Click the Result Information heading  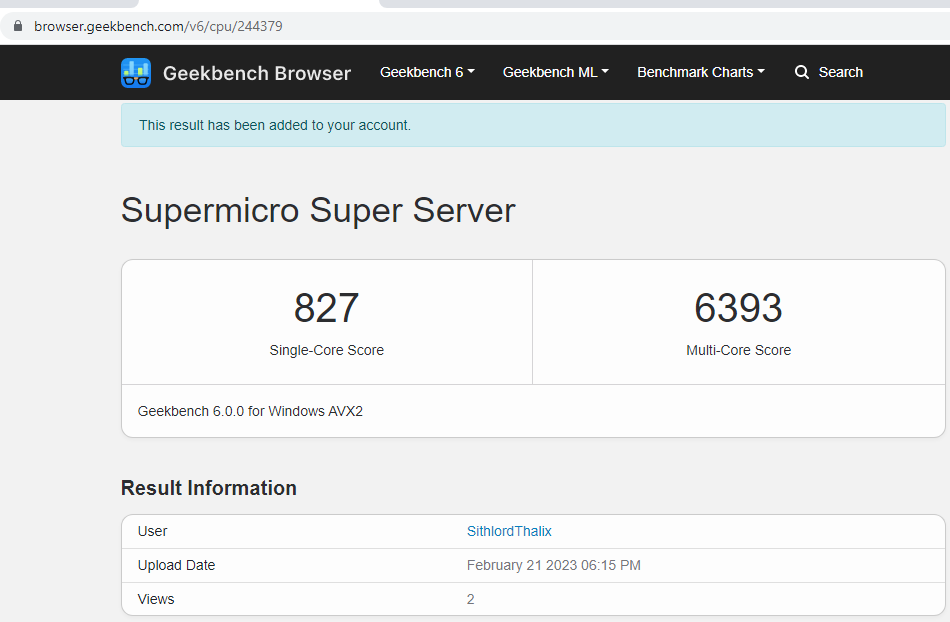click(x=208, y=488)
